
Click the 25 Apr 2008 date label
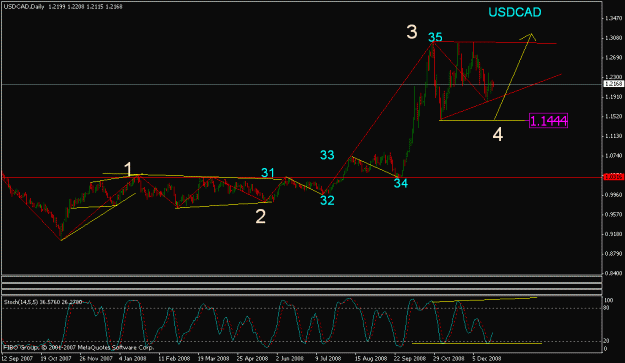[253, 358]
